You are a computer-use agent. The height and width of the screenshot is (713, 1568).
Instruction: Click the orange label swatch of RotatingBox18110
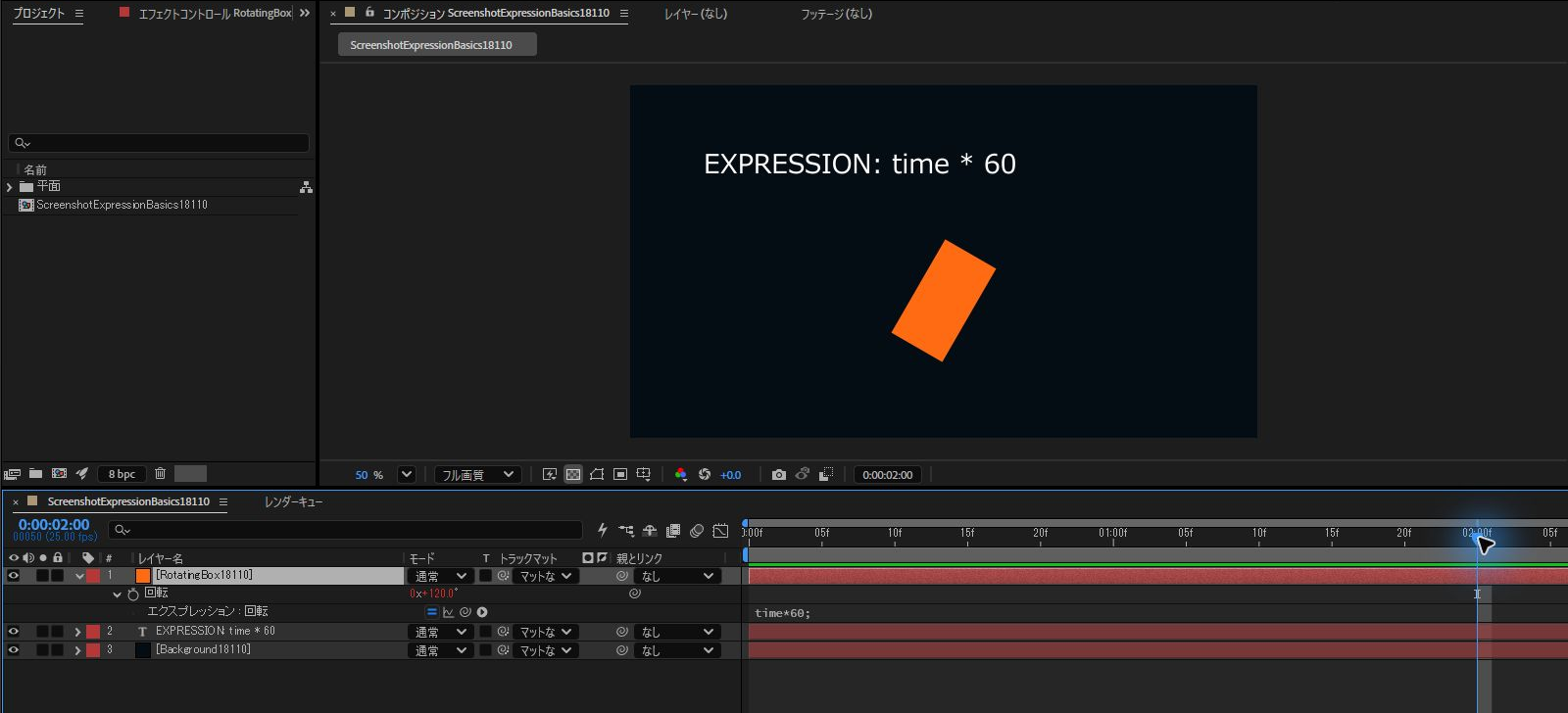coord(143,576)
